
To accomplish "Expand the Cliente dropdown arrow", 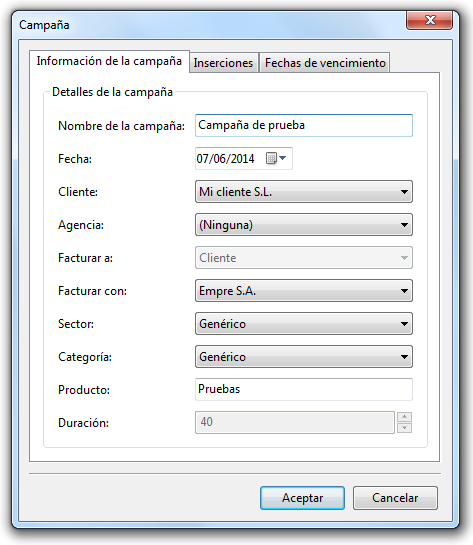I will click(404, 192).
